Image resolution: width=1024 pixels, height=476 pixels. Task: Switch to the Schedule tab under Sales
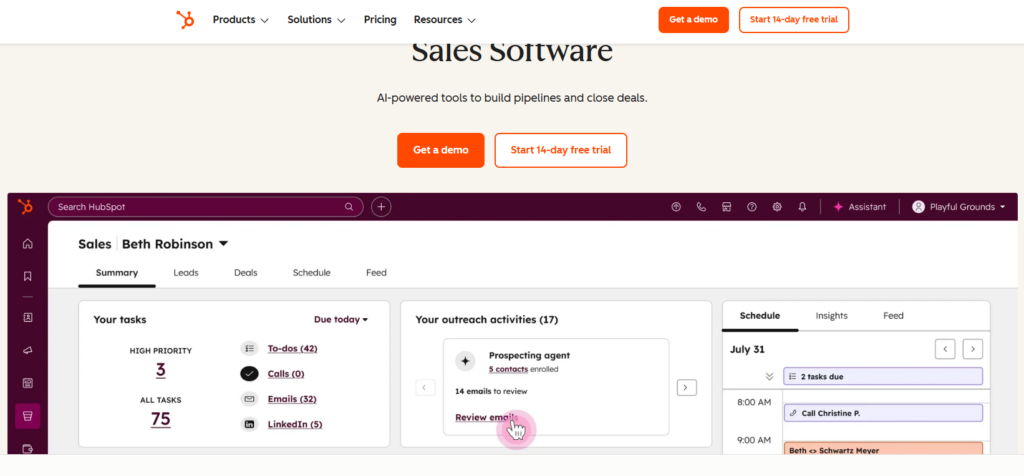pyautogui.click(x=312, y=273)
